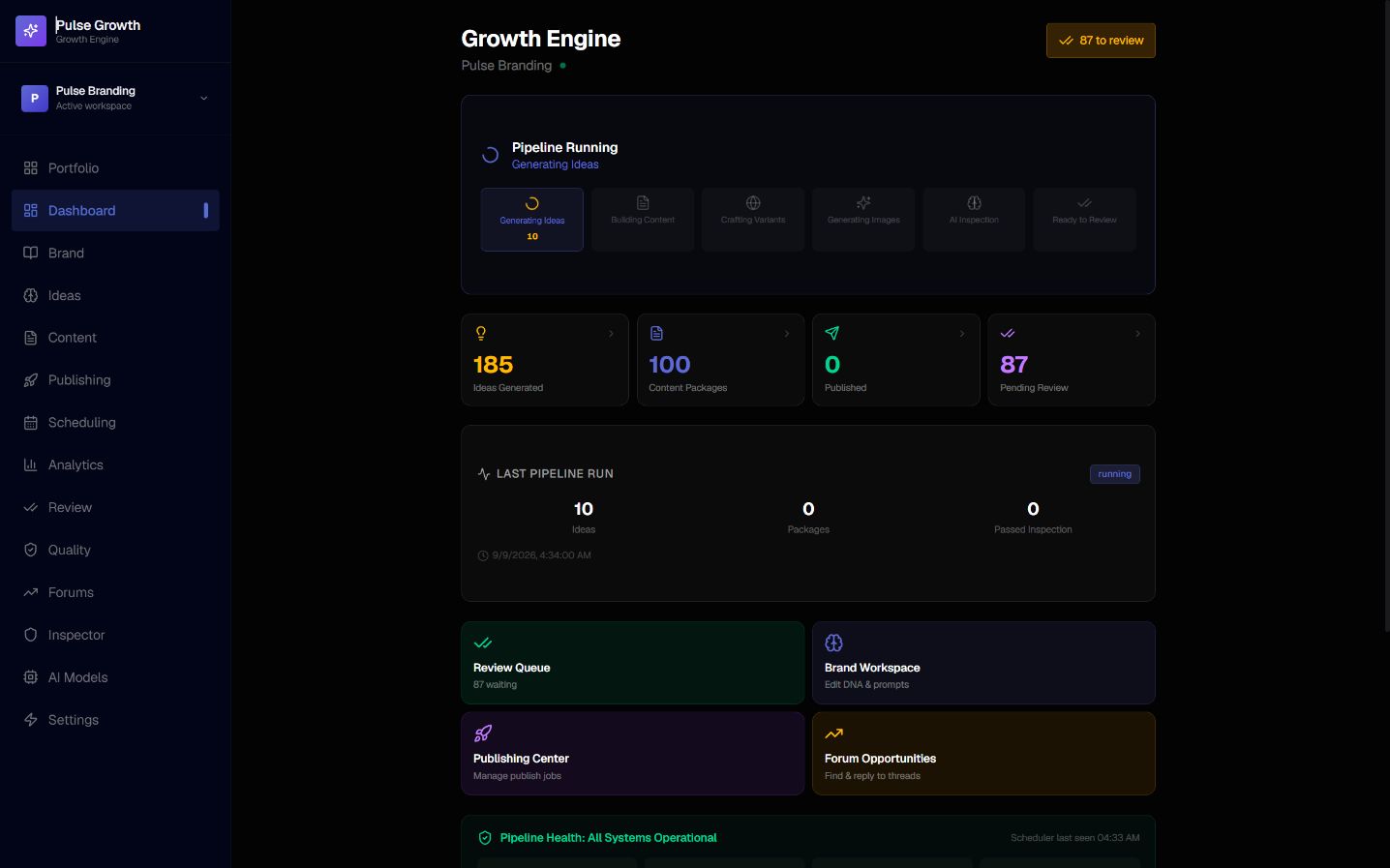This screenshot has width=1390, height=868.
Task: Click the lightbulb icon on Ideas Generated card
Action: coord(481,334)
